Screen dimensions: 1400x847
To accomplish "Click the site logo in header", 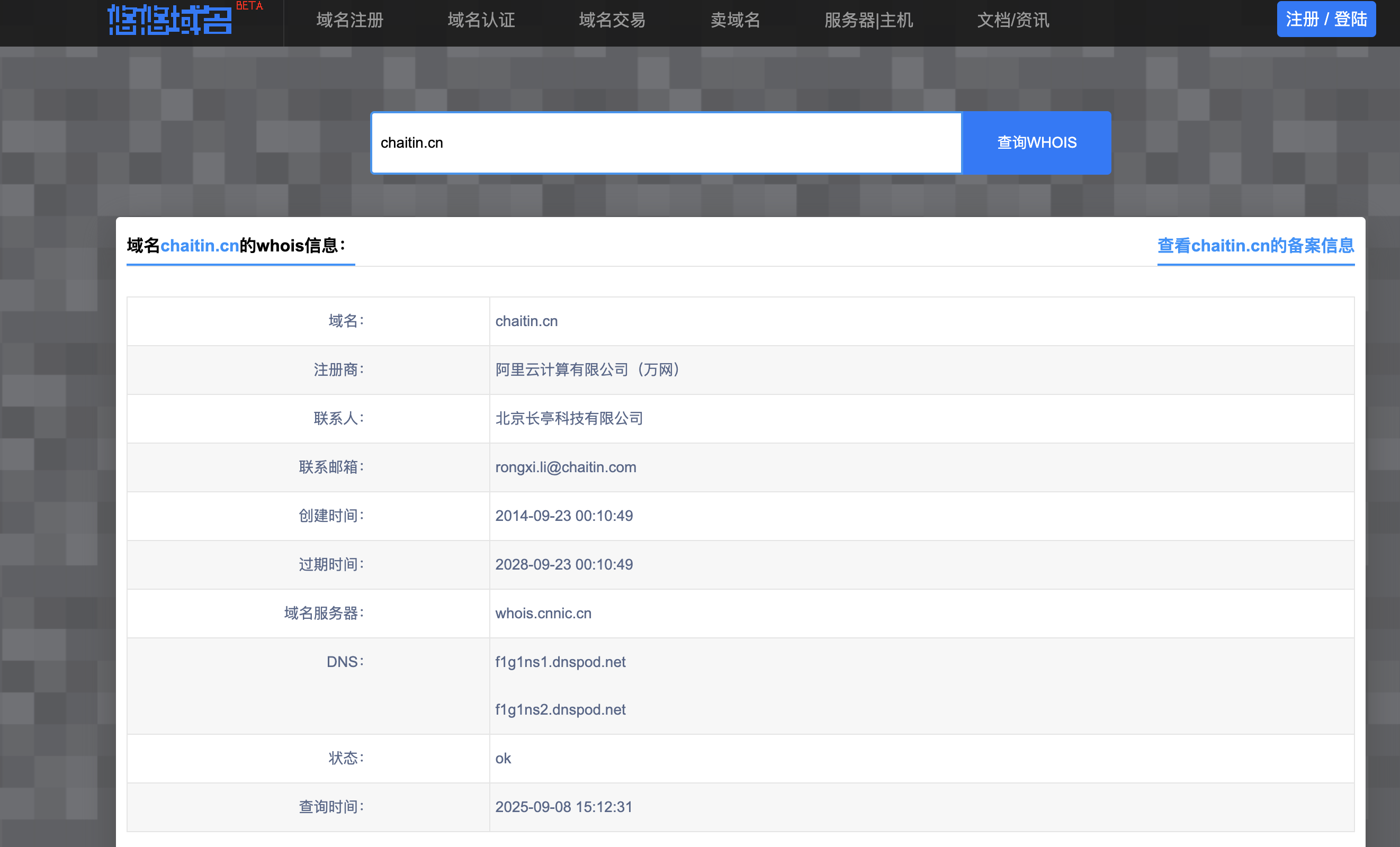I will tap(169, 21).
